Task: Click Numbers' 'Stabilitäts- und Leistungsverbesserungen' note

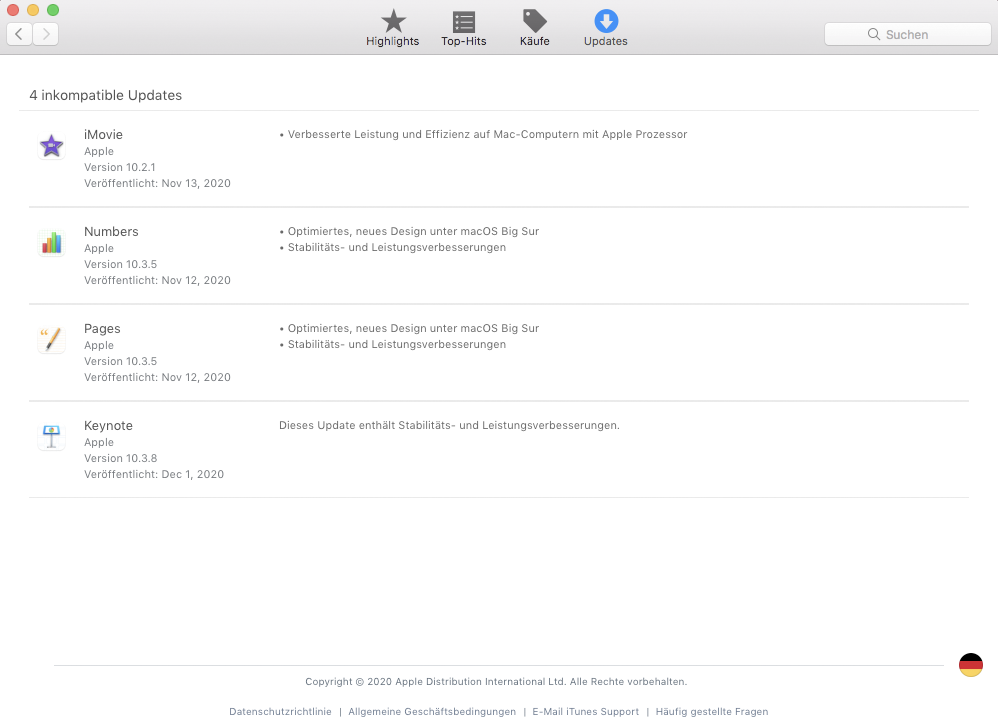Action: [x=393, y=248]
